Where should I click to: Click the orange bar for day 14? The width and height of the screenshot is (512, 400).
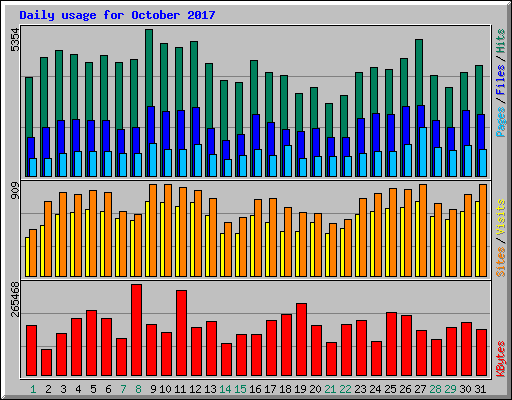click(x=228, y=249)
